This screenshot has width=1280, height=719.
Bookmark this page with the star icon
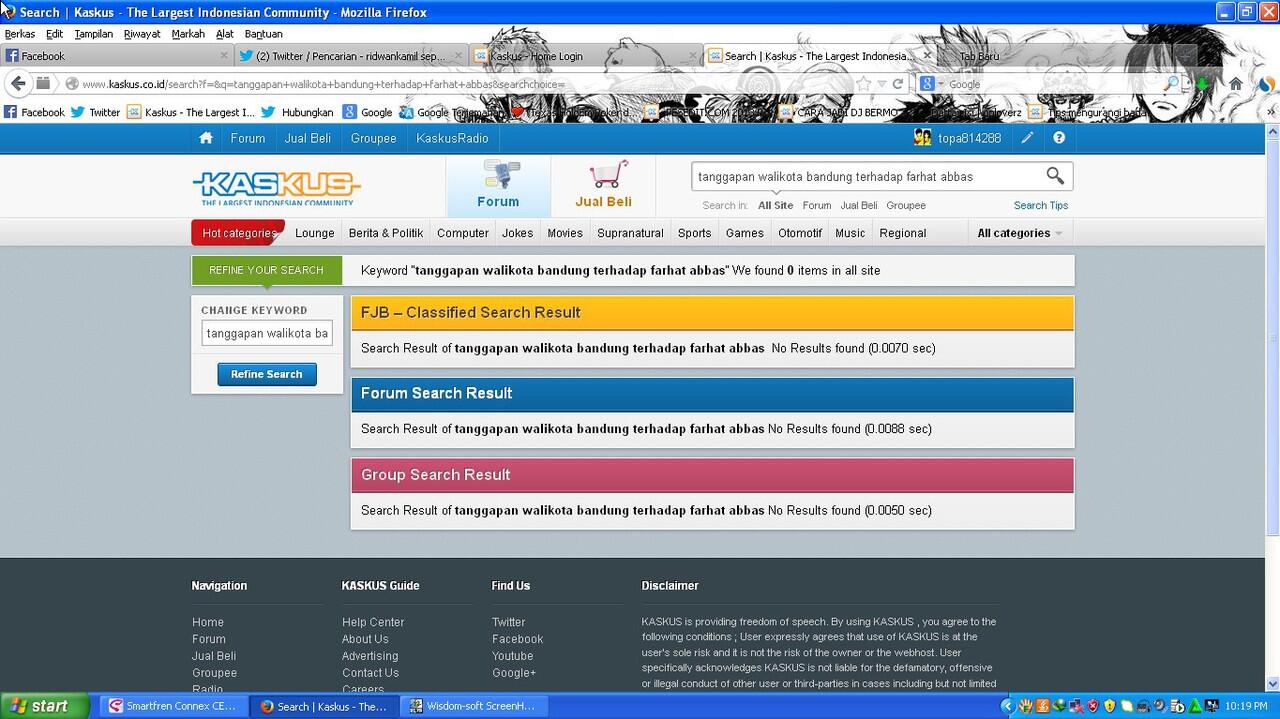click(x=864, y=84)
